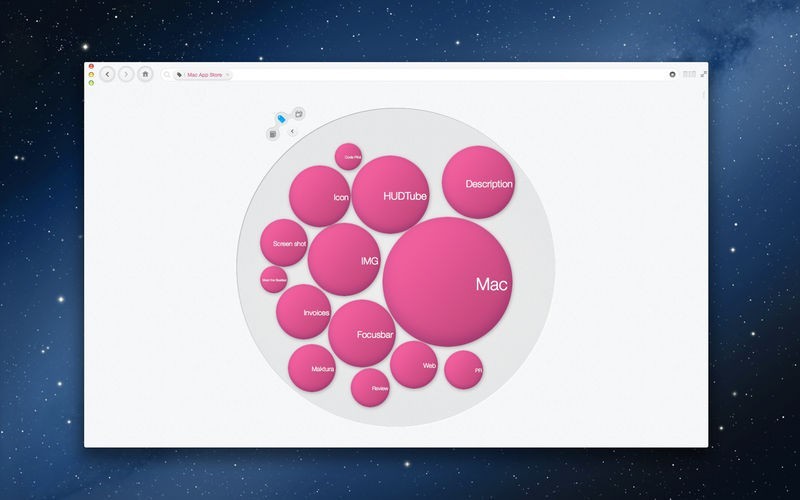Open the Description bubble

(x=479, y=182)
